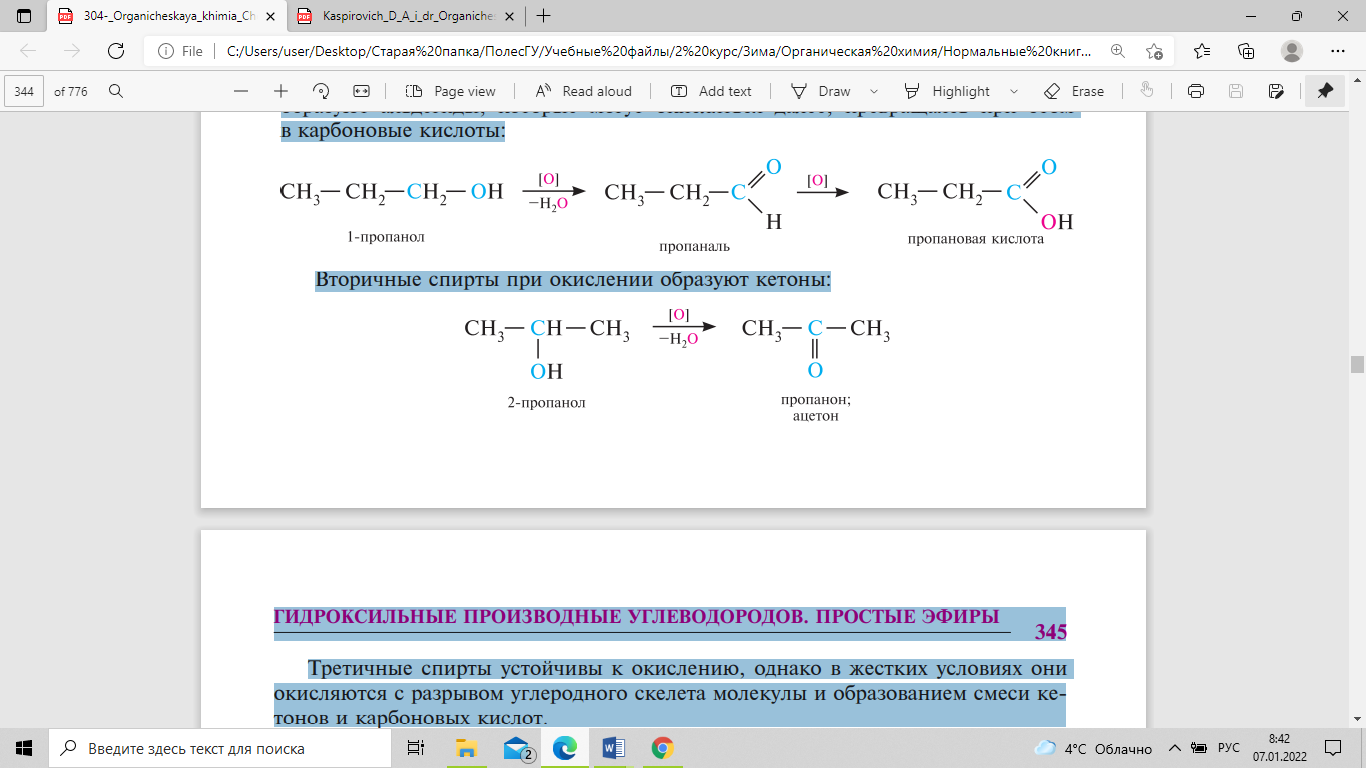The width and height of the screenshot is (1366, 768).
Task: Toggle the touch writing hand icon
Action: [1147, 91]
